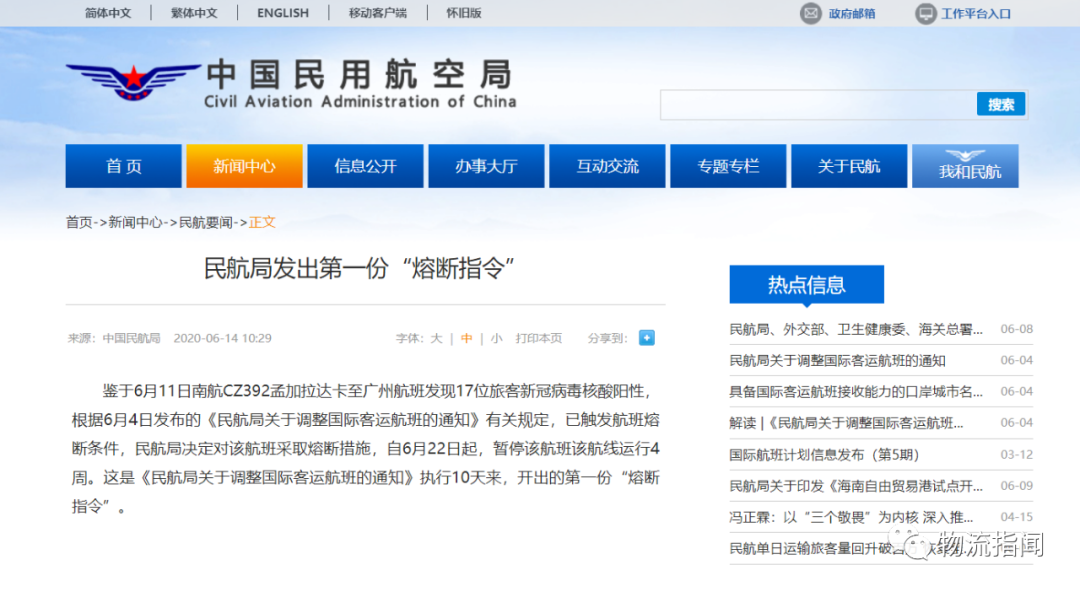
Task: Switch language to ENGLISH
Action: [x=283, y=13]
